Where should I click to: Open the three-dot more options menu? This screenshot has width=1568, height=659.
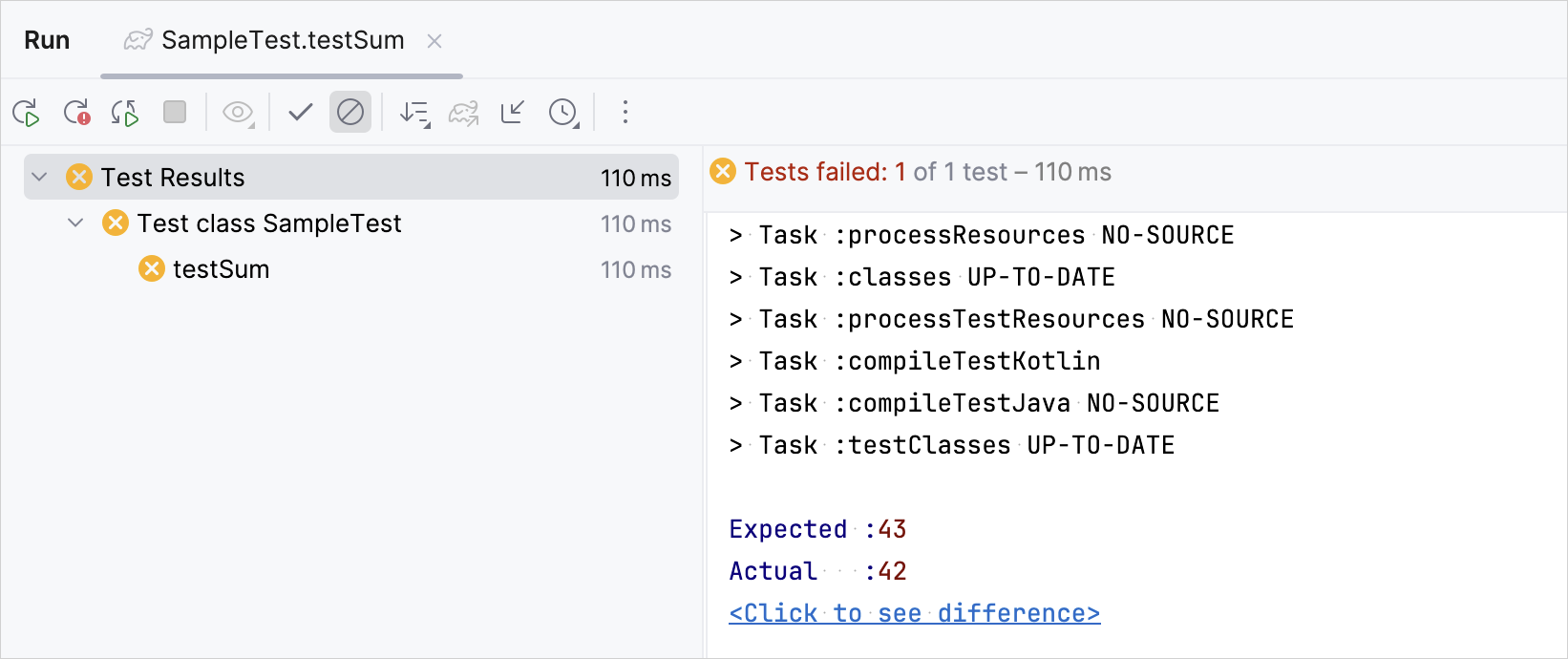coord(625,112)
